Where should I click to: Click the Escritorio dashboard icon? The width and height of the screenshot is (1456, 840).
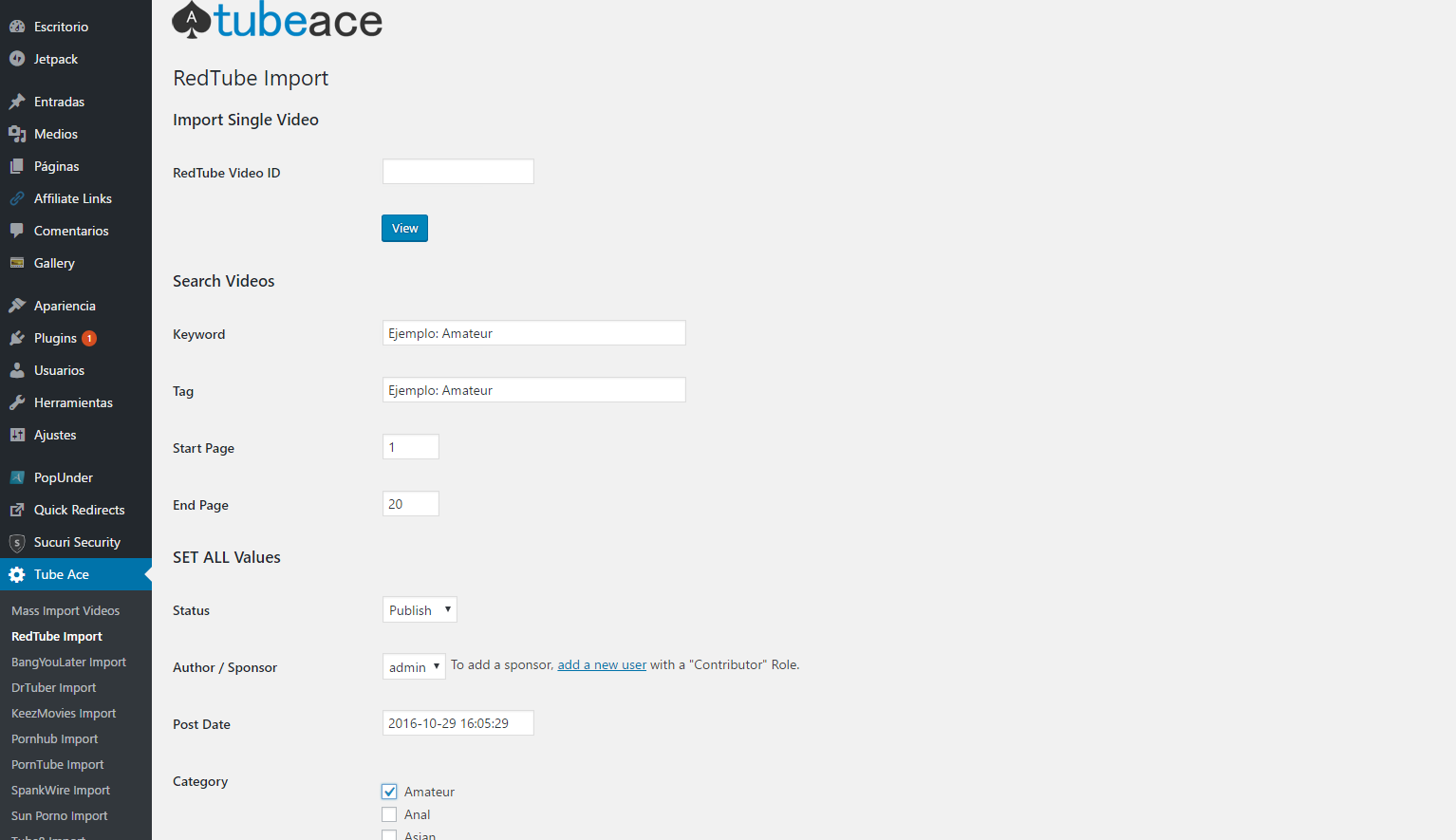coord(17,27)
